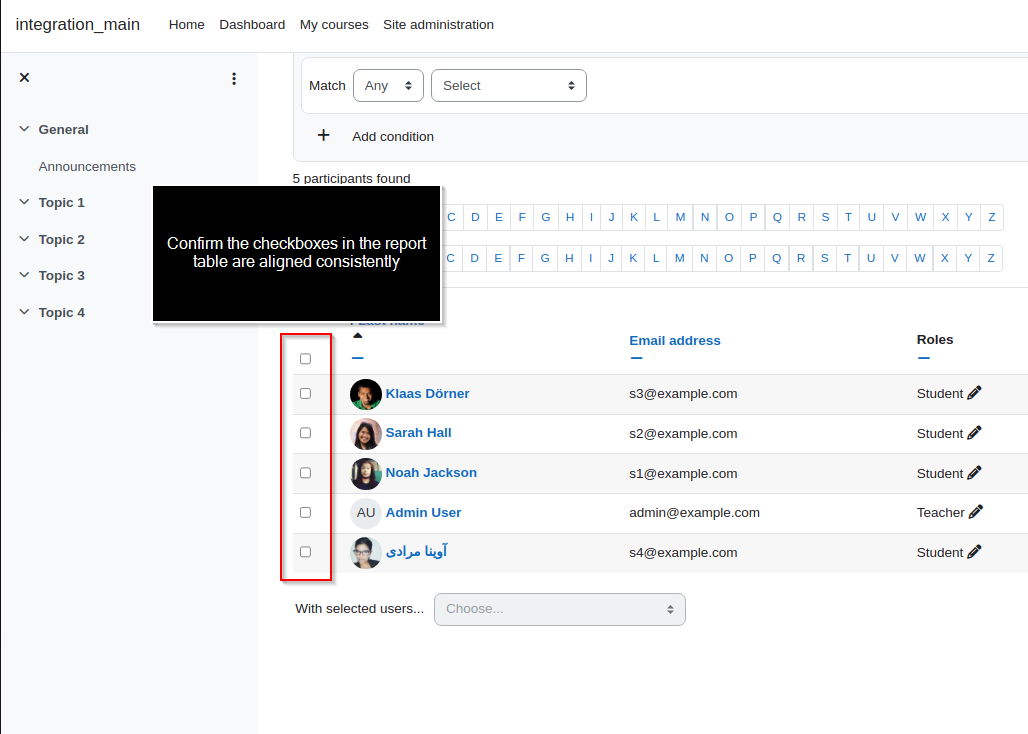Check the box for Sarah Hall

[x=306, y=433]
